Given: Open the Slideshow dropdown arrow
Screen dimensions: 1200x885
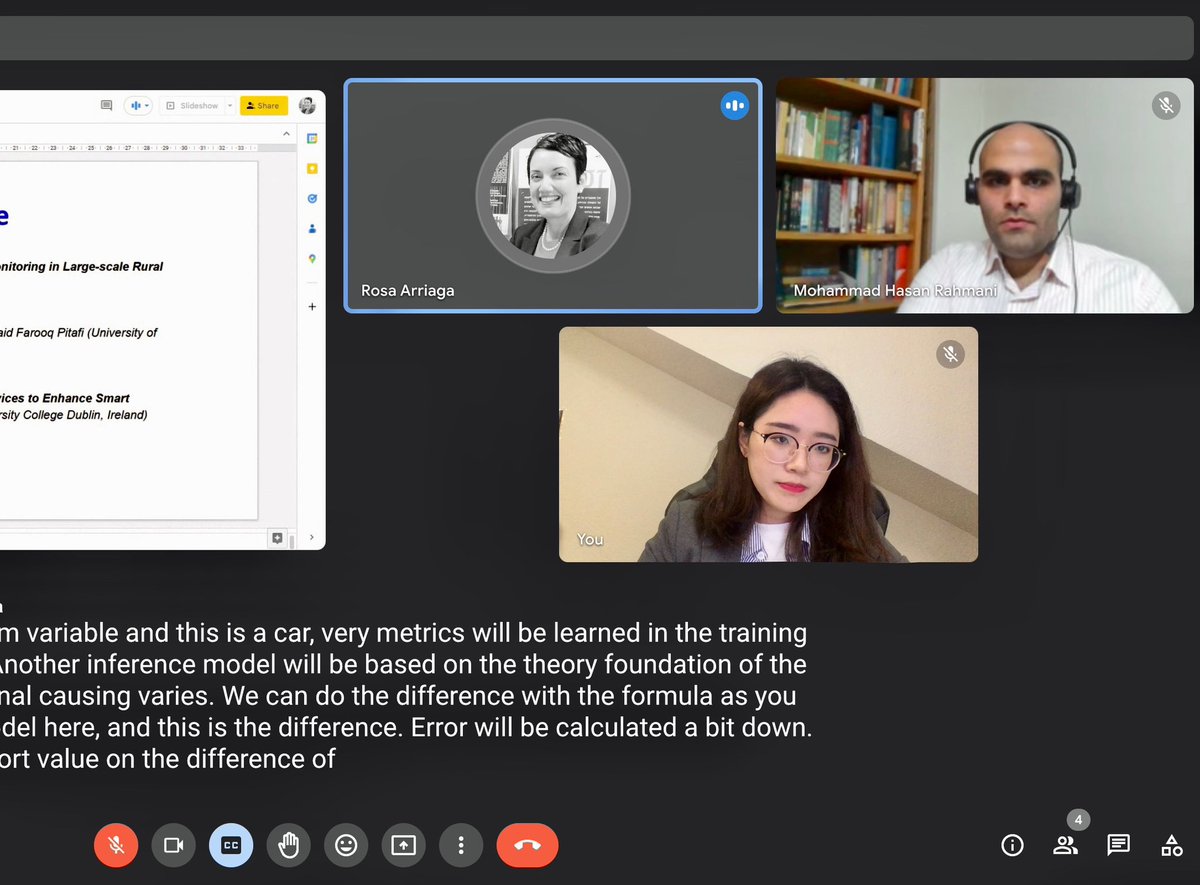Looking at the screenshot, I should [x=229, y=105].
